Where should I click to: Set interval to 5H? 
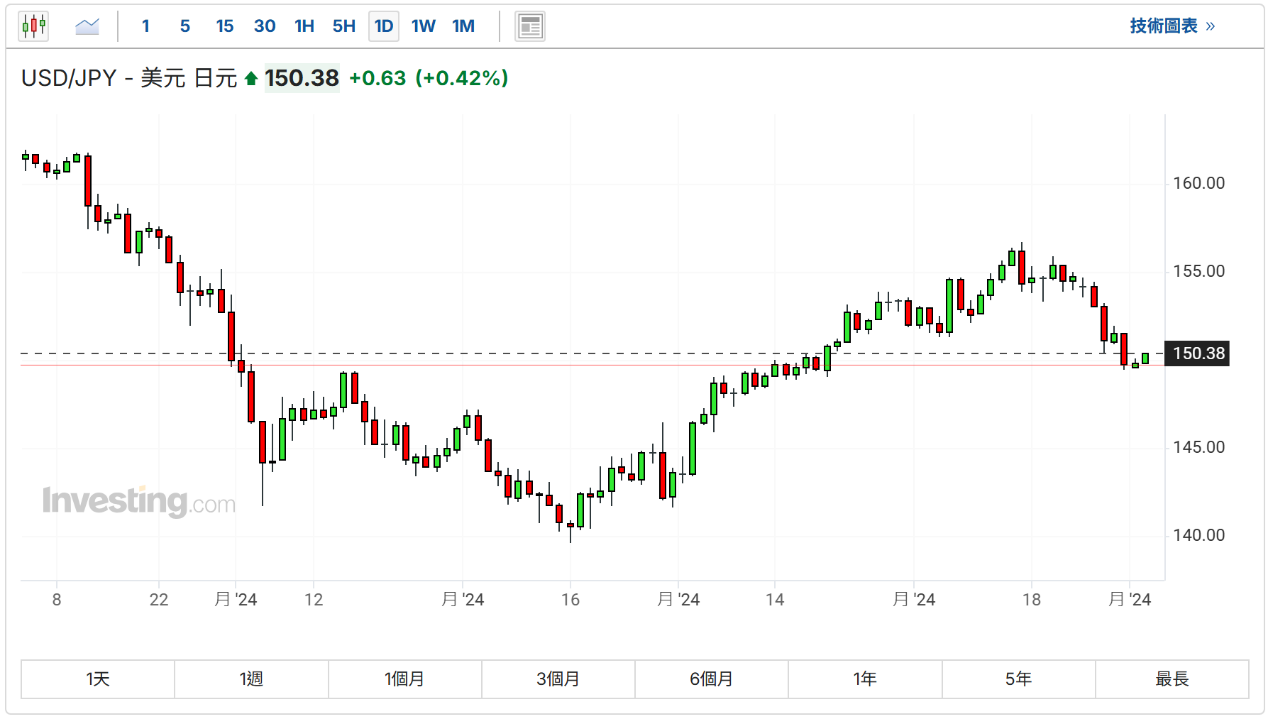(x=343, y=26)
